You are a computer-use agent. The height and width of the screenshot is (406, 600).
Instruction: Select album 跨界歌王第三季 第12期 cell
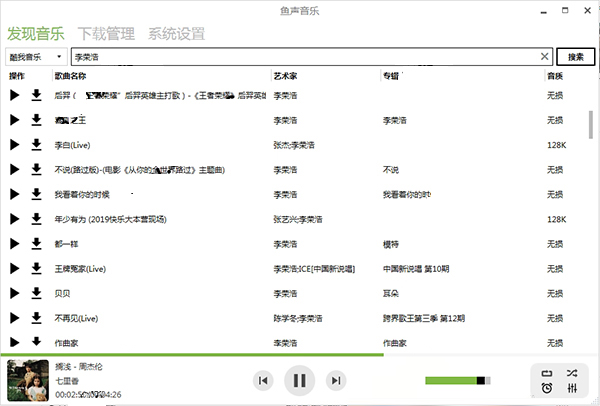tap(424, 318)
